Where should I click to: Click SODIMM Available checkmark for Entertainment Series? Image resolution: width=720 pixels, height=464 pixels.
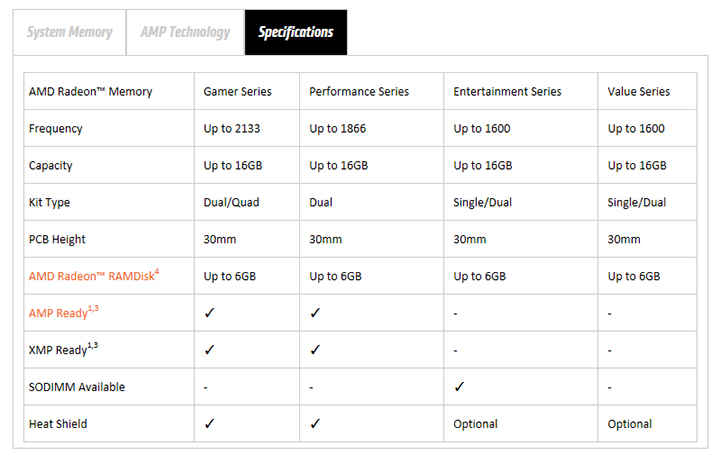pos(459,387)
